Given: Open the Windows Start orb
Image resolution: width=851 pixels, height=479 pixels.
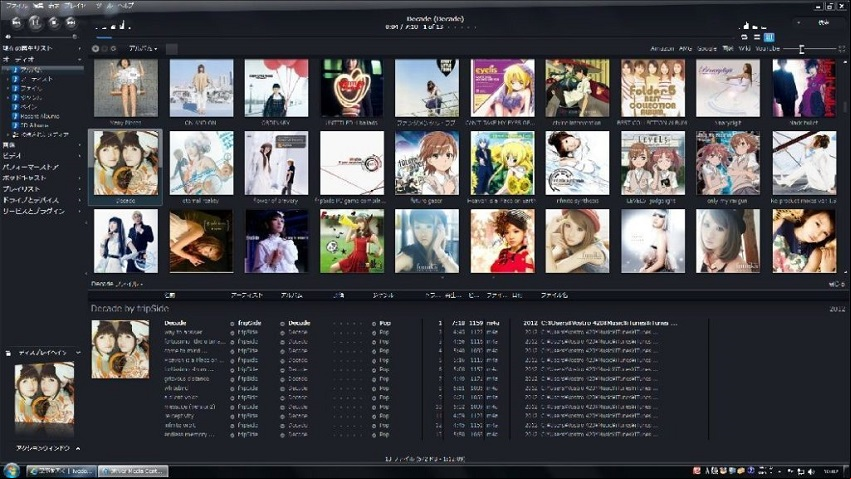Looking at the screenshot, I should click(x=11, y=470).
